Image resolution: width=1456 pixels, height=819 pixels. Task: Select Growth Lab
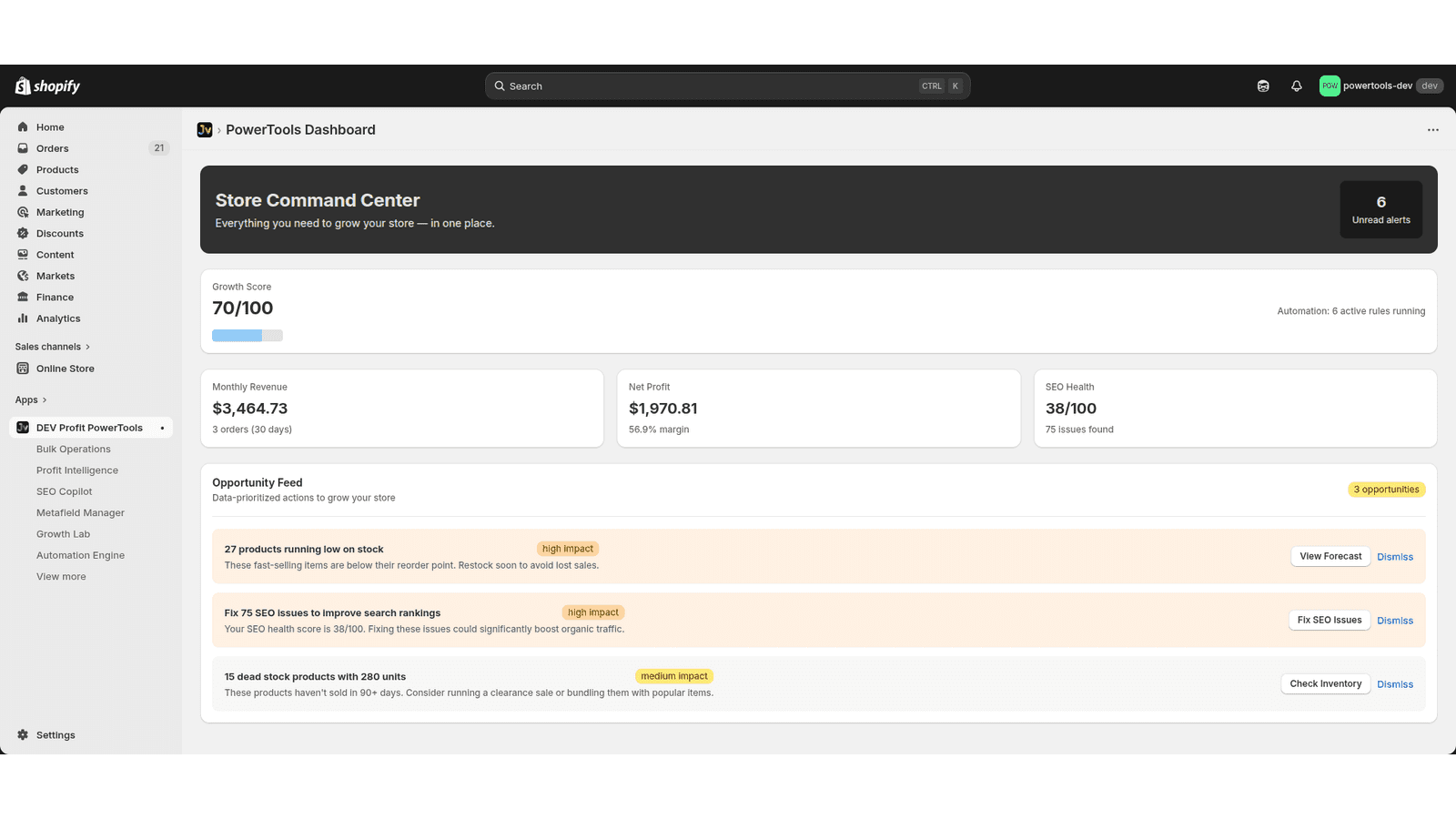(x=63, y=534)
